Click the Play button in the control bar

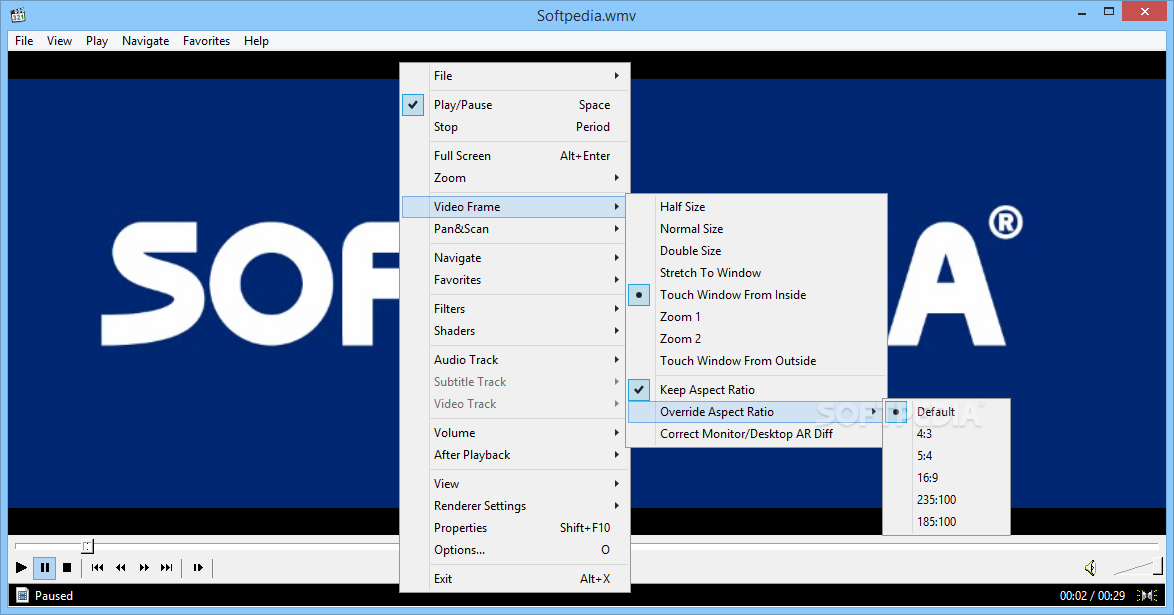[21, 568]
